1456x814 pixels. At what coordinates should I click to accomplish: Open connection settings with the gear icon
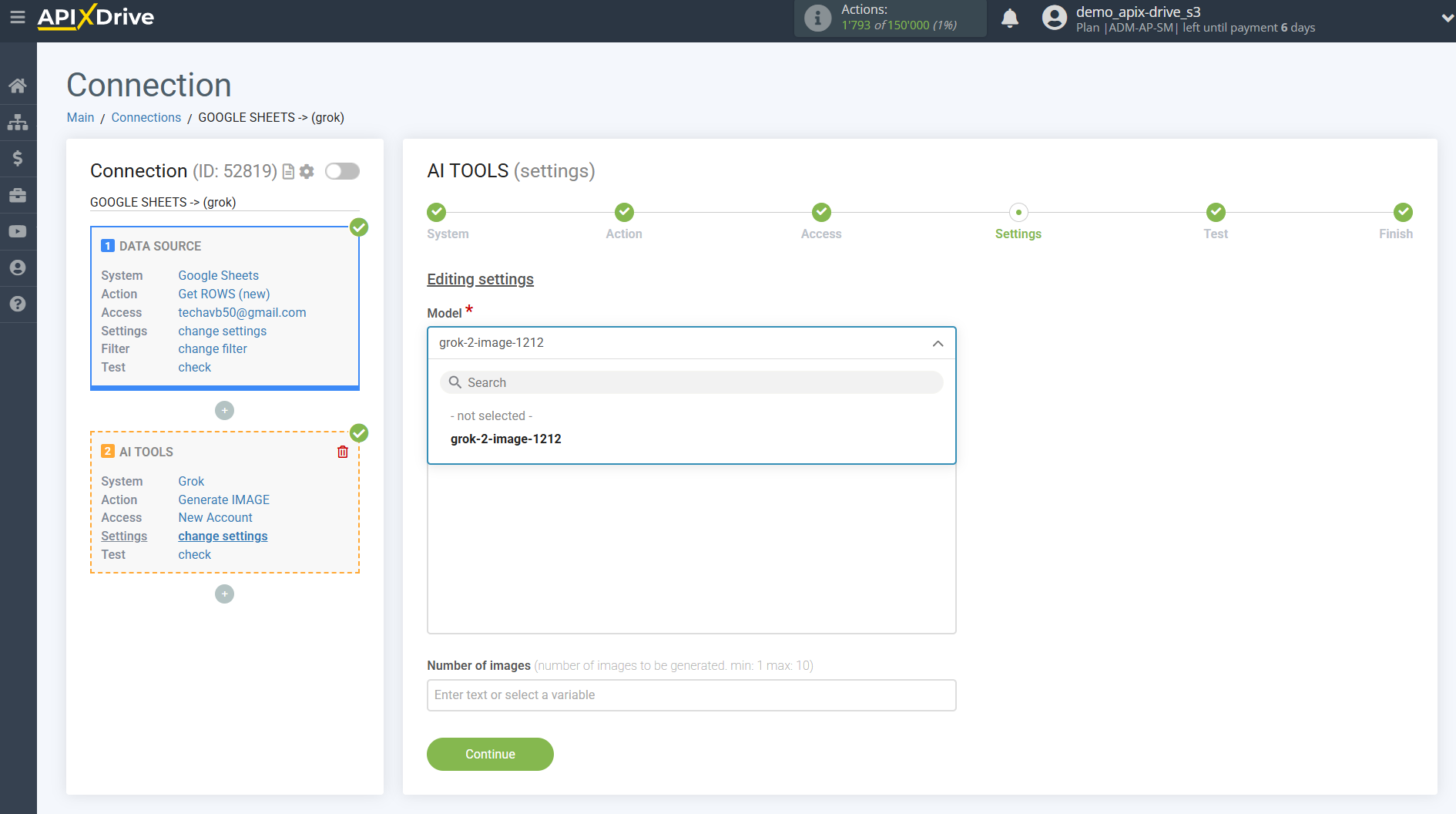(x=307, y=171)
